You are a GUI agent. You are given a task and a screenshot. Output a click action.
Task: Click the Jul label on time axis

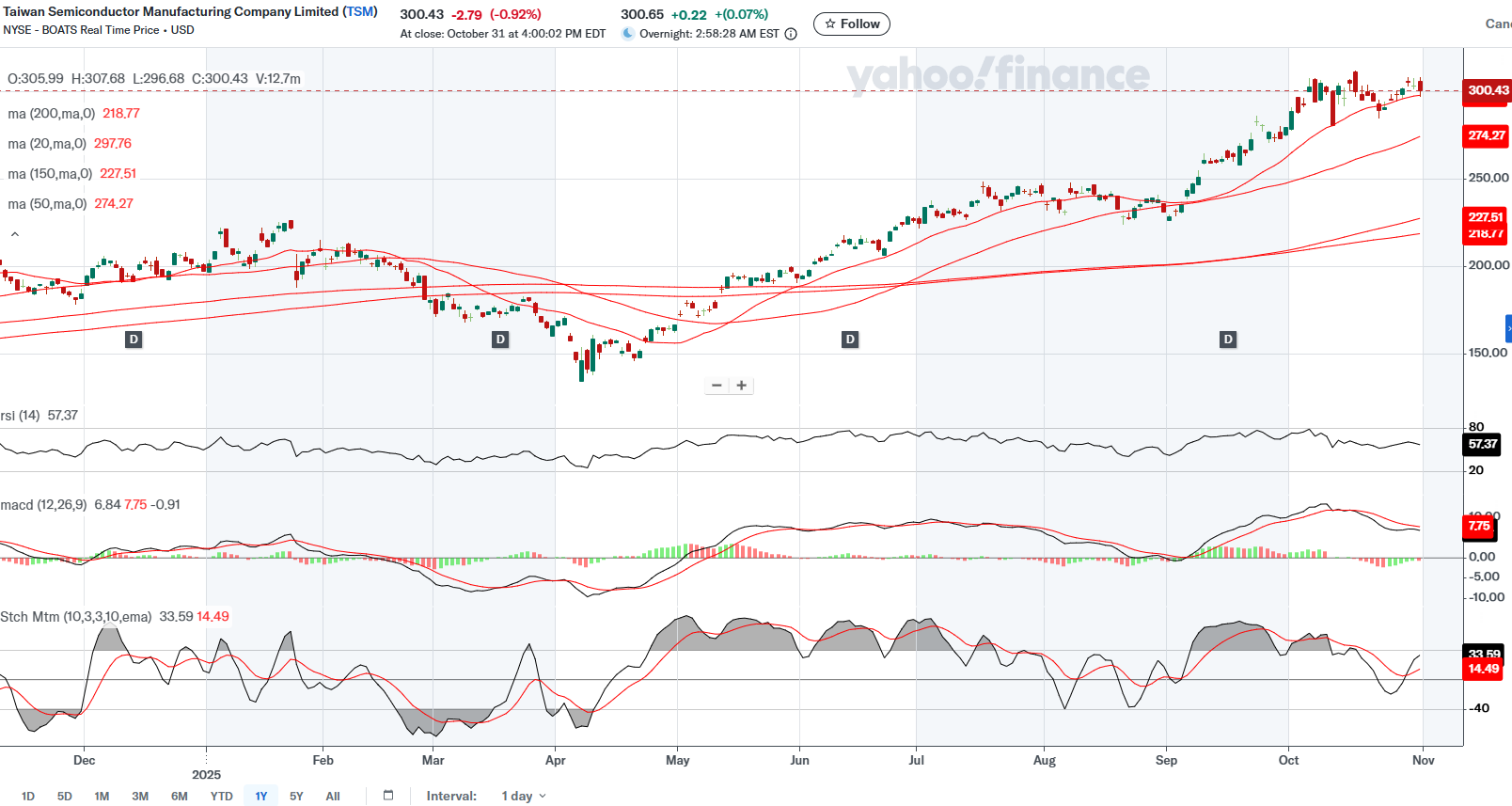[x=916, y=760]
